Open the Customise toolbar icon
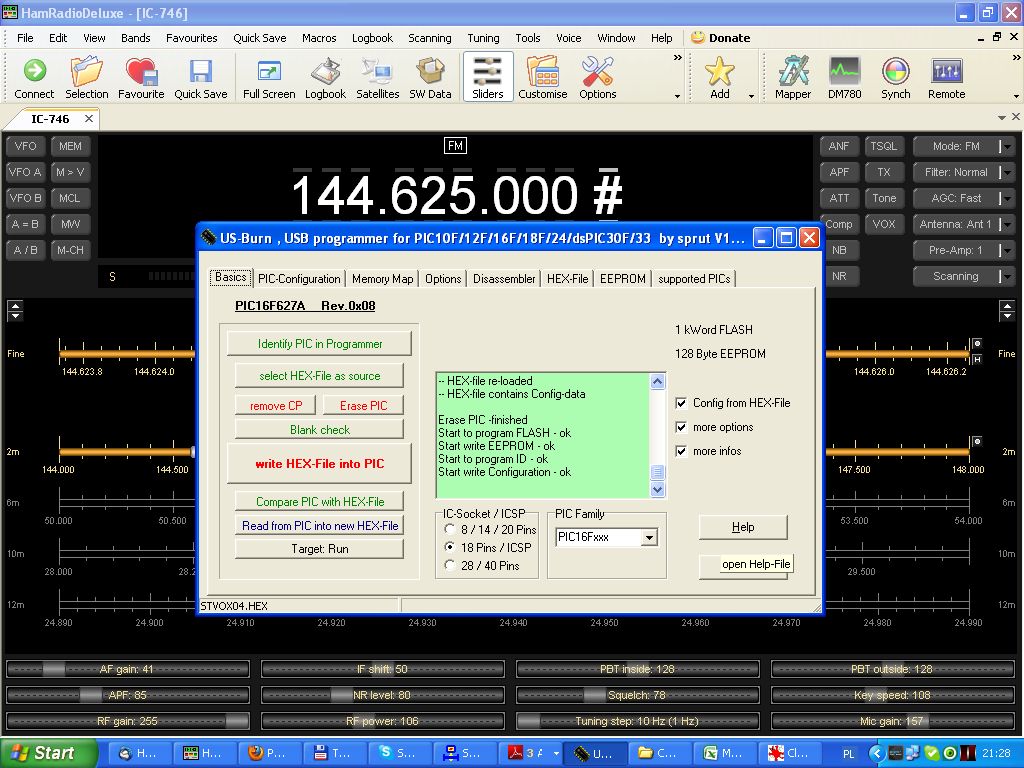Viewport: 1024px width, 768px height. (x=543, y=78)
